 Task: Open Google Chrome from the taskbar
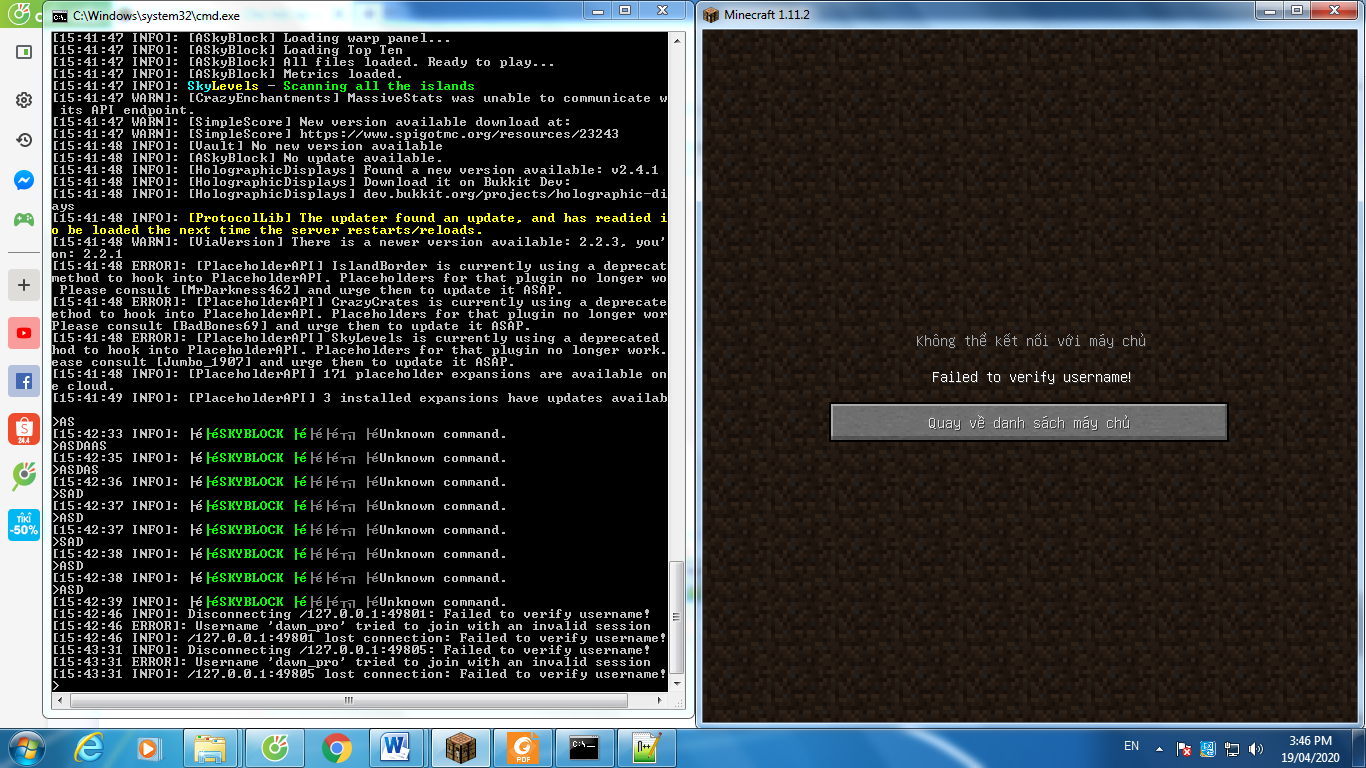(x=337, y=747)
